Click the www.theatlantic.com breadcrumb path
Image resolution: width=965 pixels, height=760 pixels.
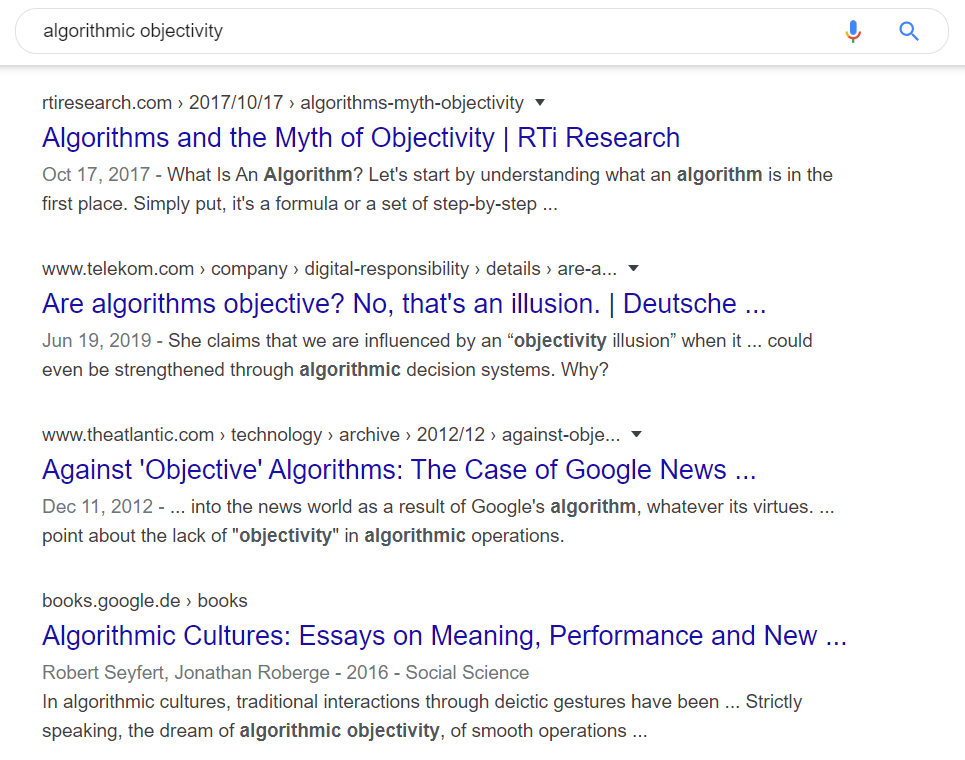(x=331, y=435)
